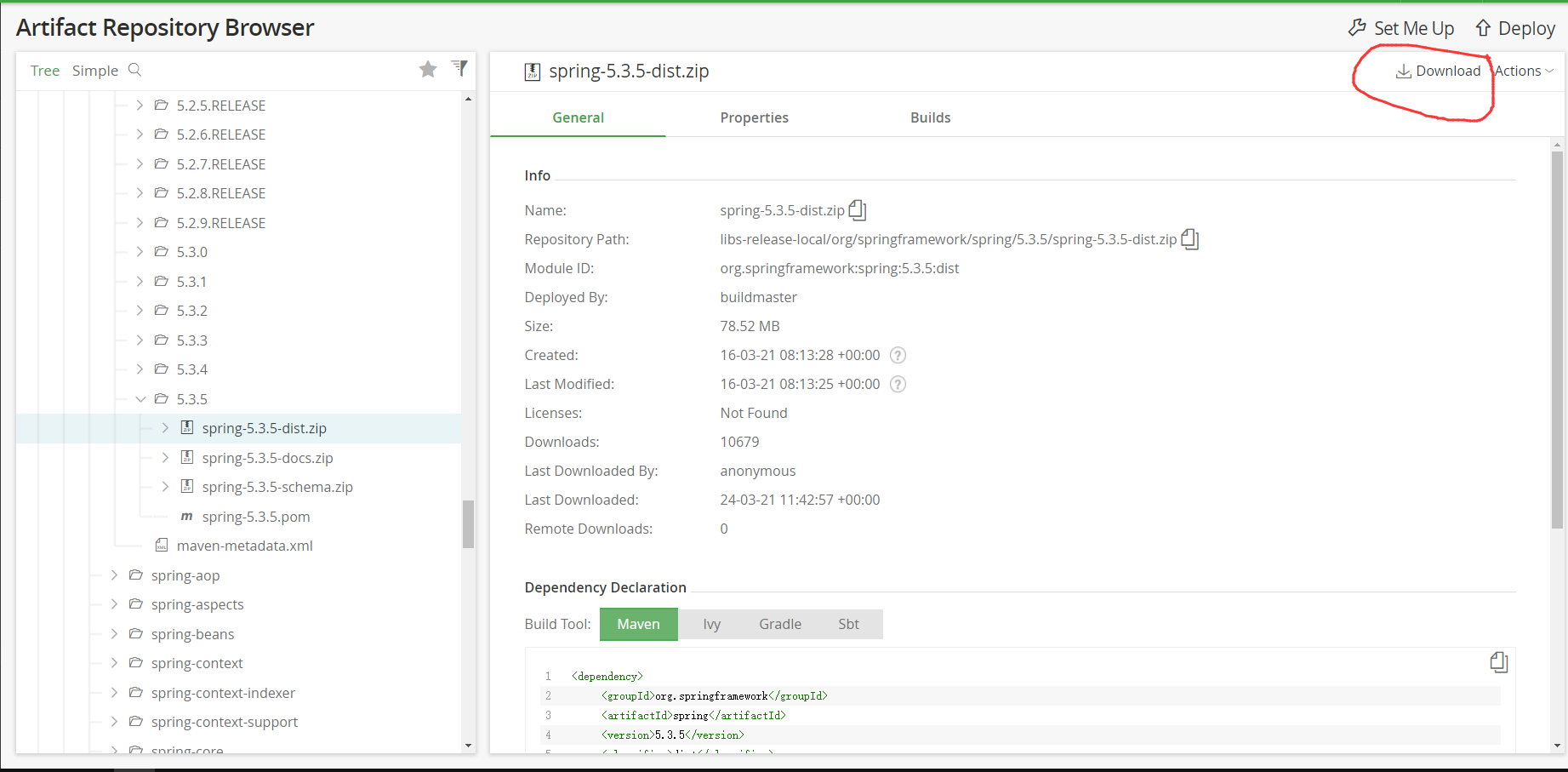Select the Simple view mode
This screenshot has height=772, width=1568.
[x=95, y=71]
